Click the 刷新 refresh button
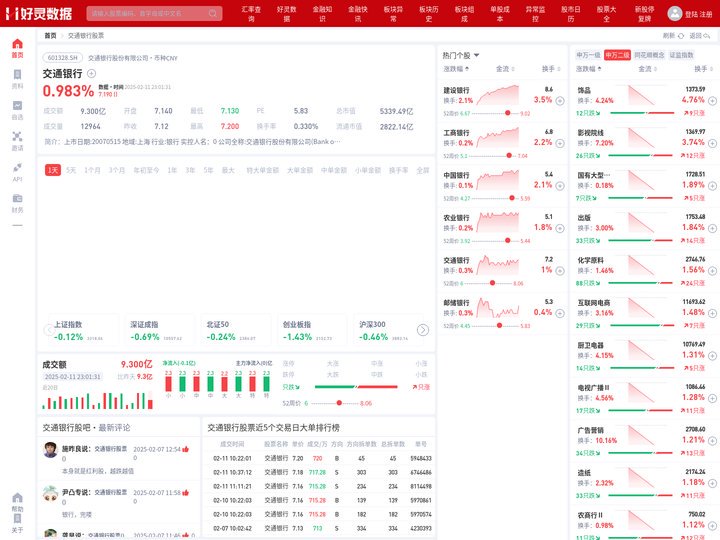 [673, 35]
